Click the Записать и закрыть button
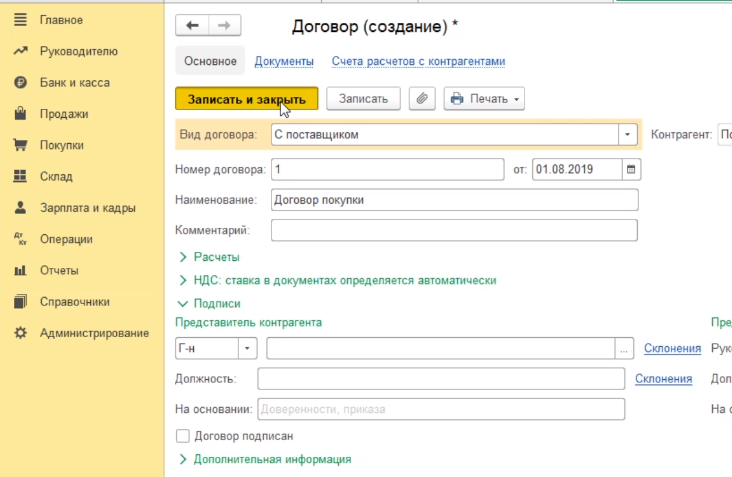Viewport: 732px width, 477px height. coord(246,99)
